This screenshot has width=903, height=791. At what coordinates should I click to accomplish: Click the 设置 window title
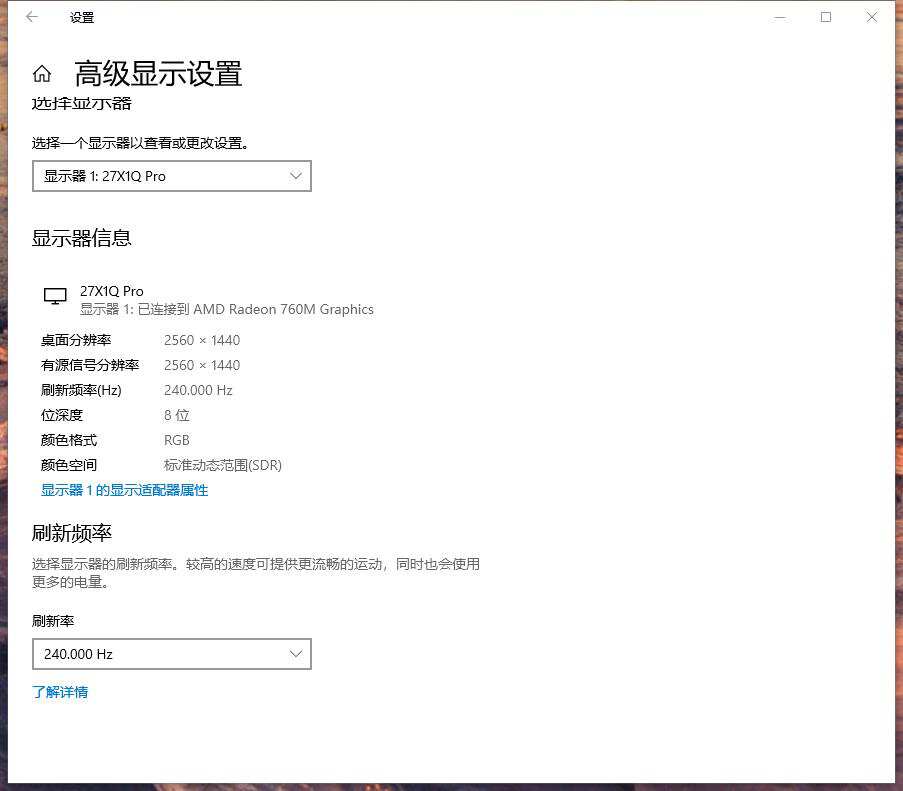point(82,17)
